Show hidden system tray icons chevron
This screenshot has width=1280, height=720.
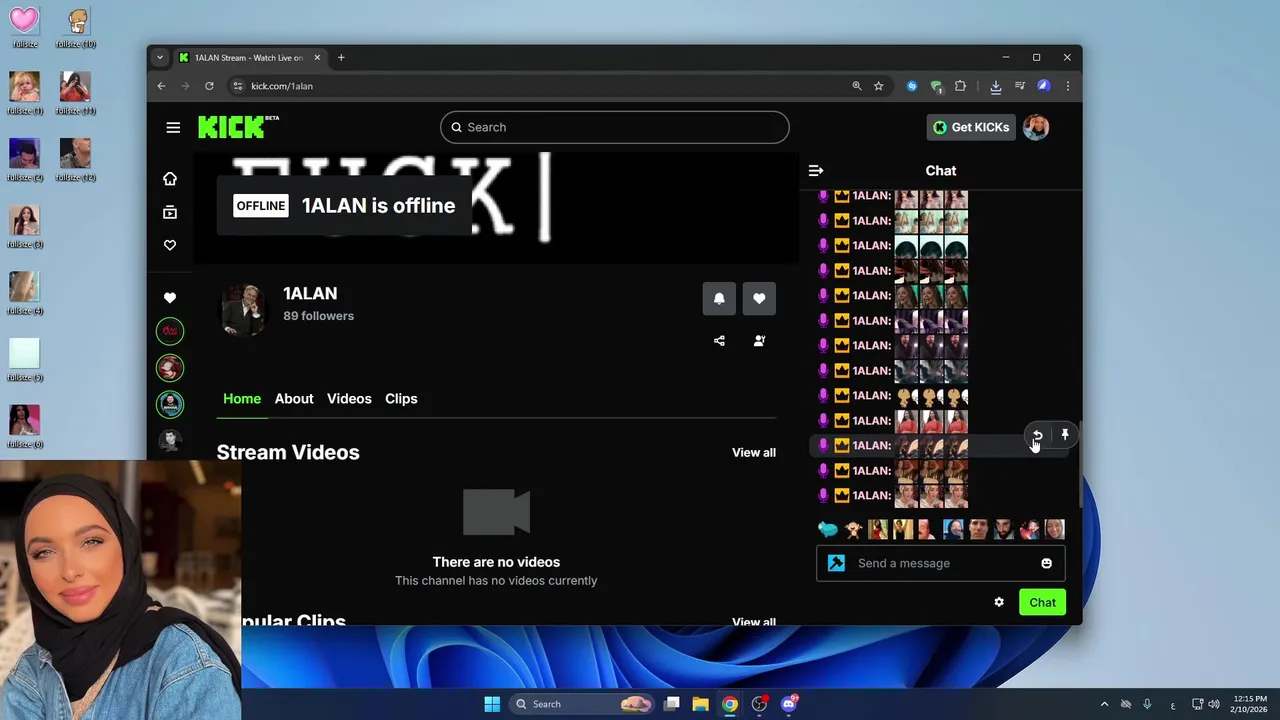(1104, 704)
